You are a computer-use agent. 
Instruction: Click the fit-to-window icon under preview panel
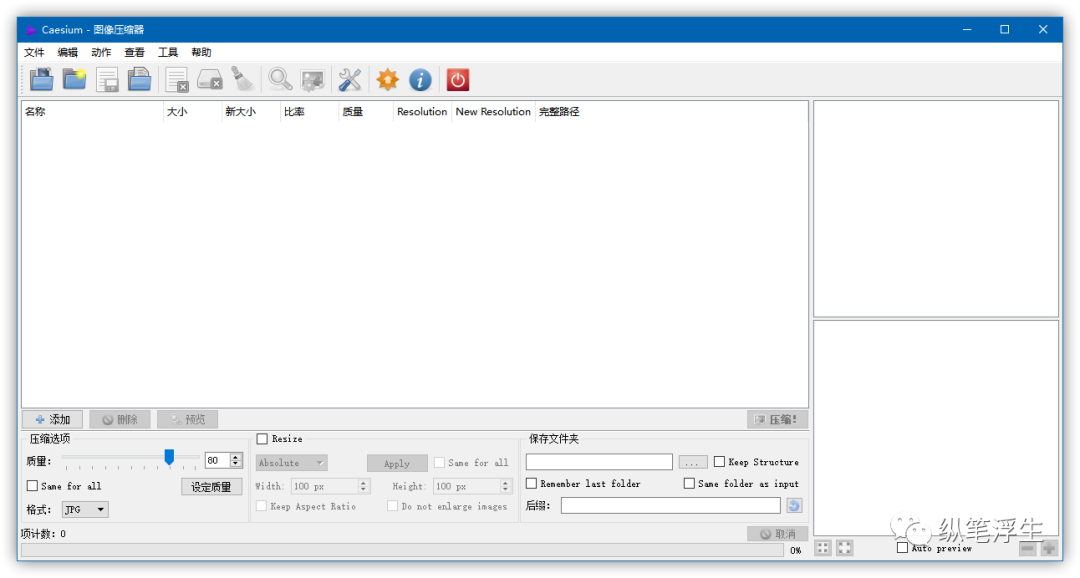coord(823,548)
